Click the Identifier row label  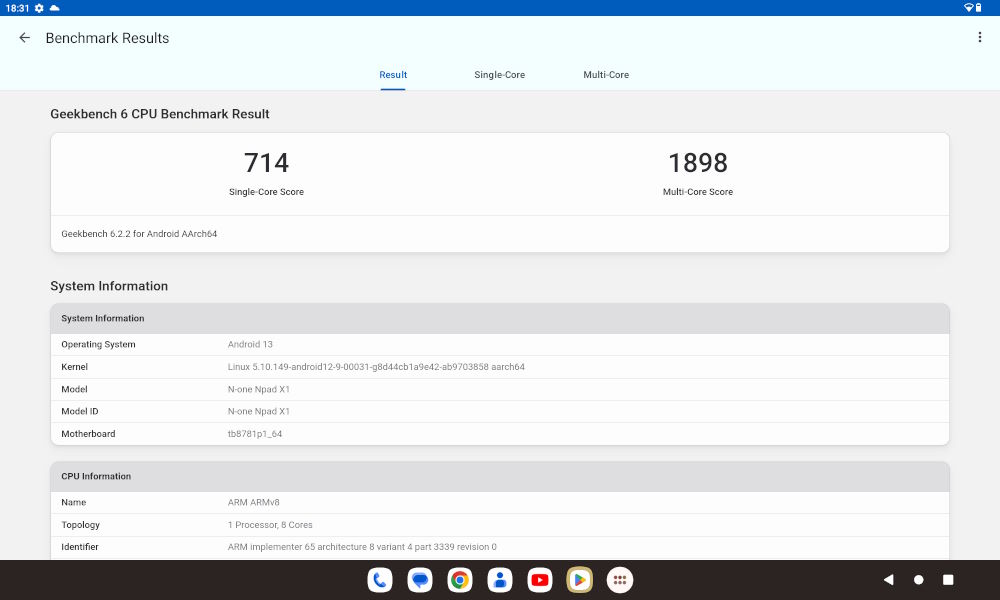point(80,547)
